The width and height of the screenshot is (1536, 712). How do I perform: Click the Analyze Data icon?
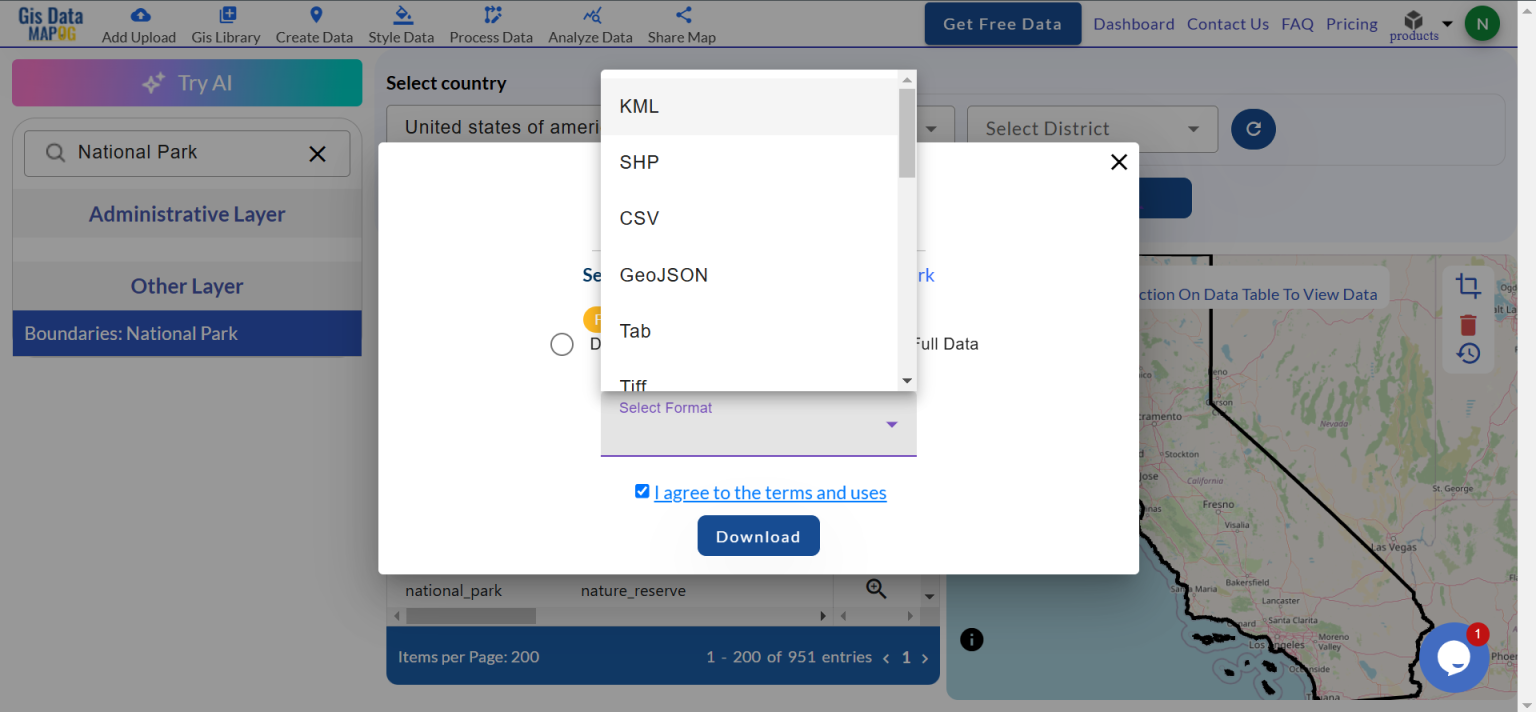coord(590,14)
